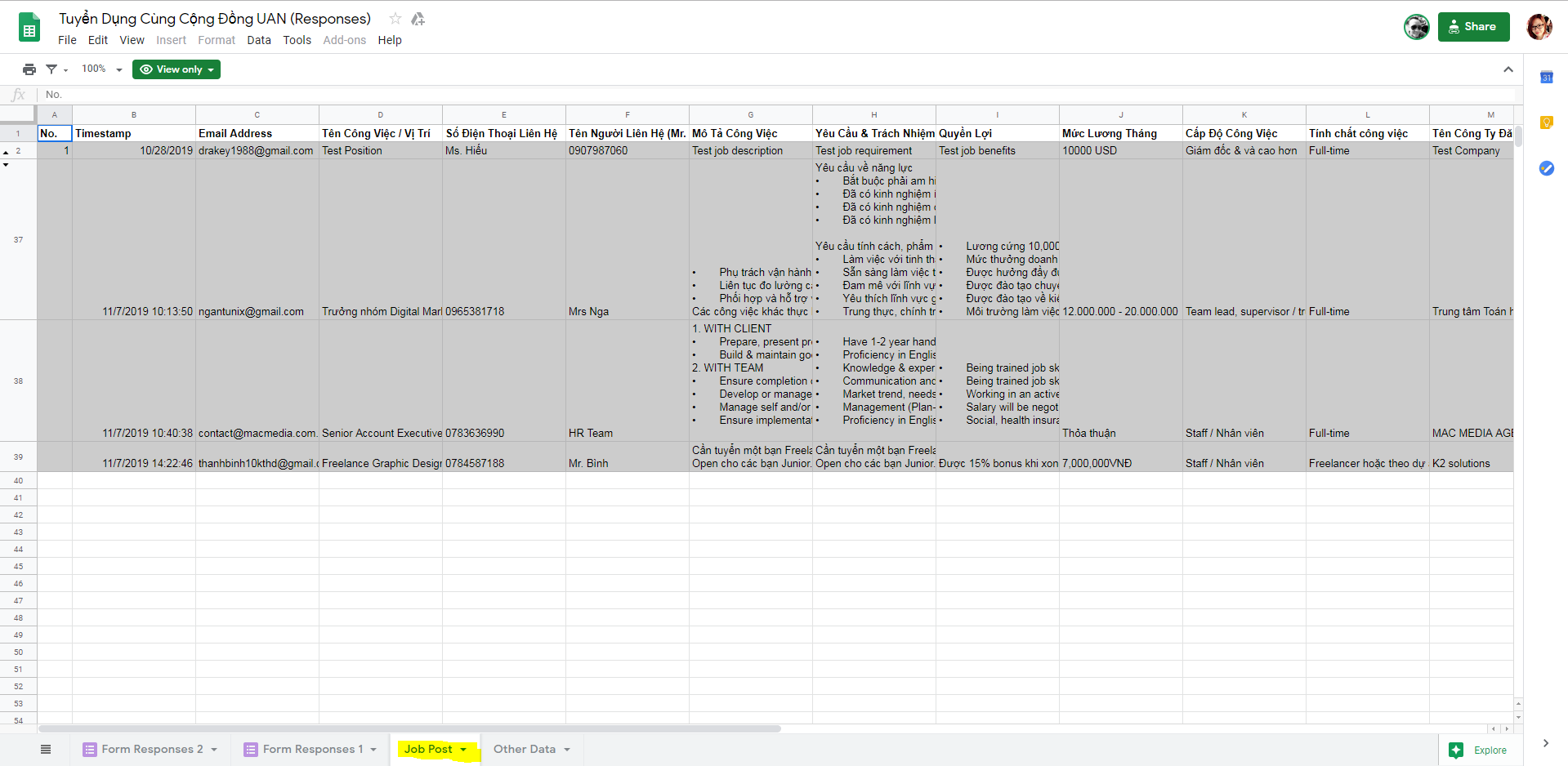Viewport: 1568px width, 766px height.
Task: Open the all sheets list icon
Action: click(46, 749)
